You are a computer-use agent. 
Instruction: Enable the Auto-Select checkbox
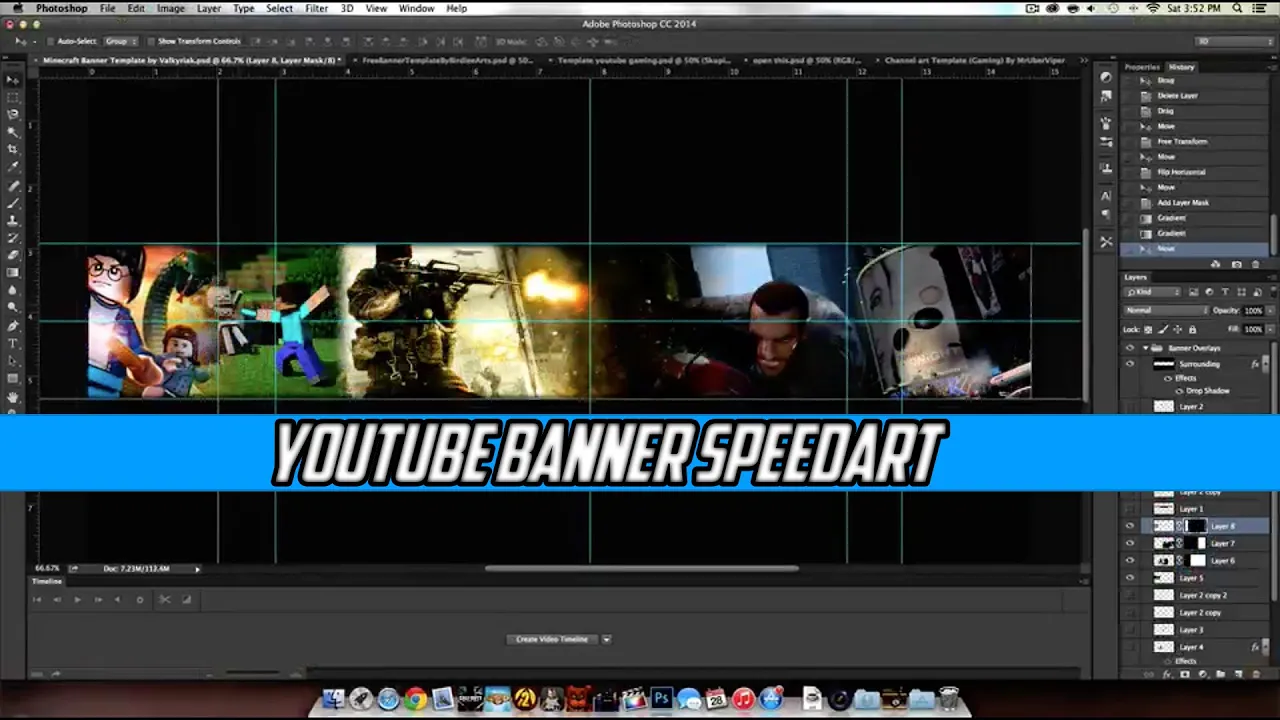pyautogui.click(x=50, y=42)
